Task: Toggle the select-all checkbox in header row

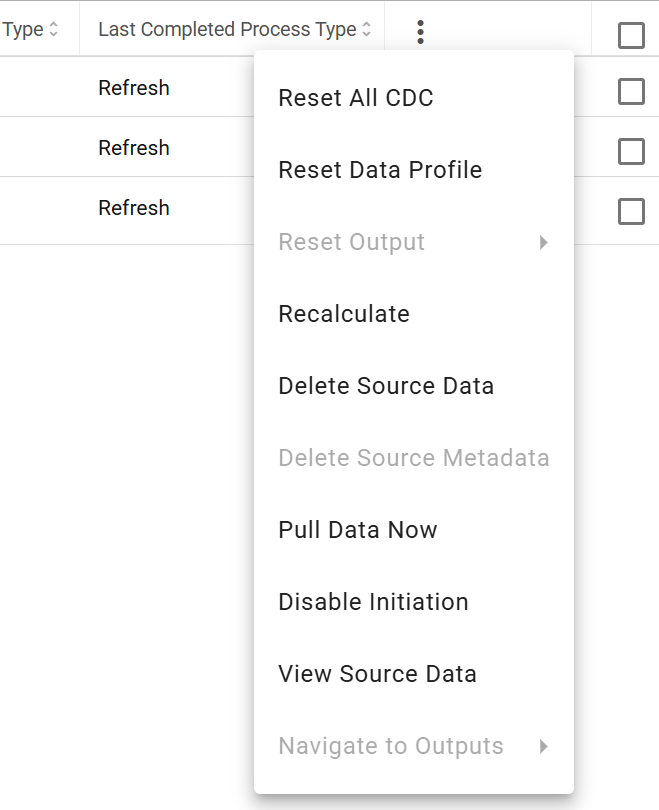Action: [x=631, y=35]
